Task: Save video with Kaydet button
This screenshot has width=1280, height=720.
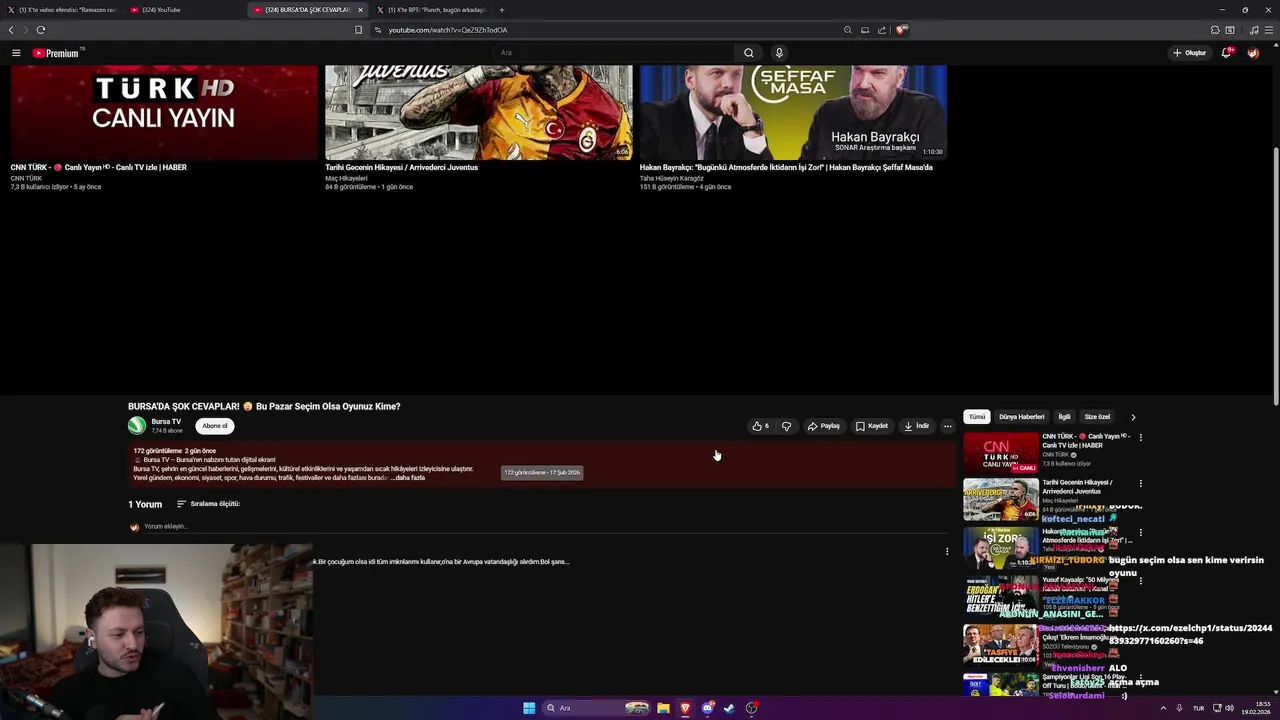Action: 872,426
